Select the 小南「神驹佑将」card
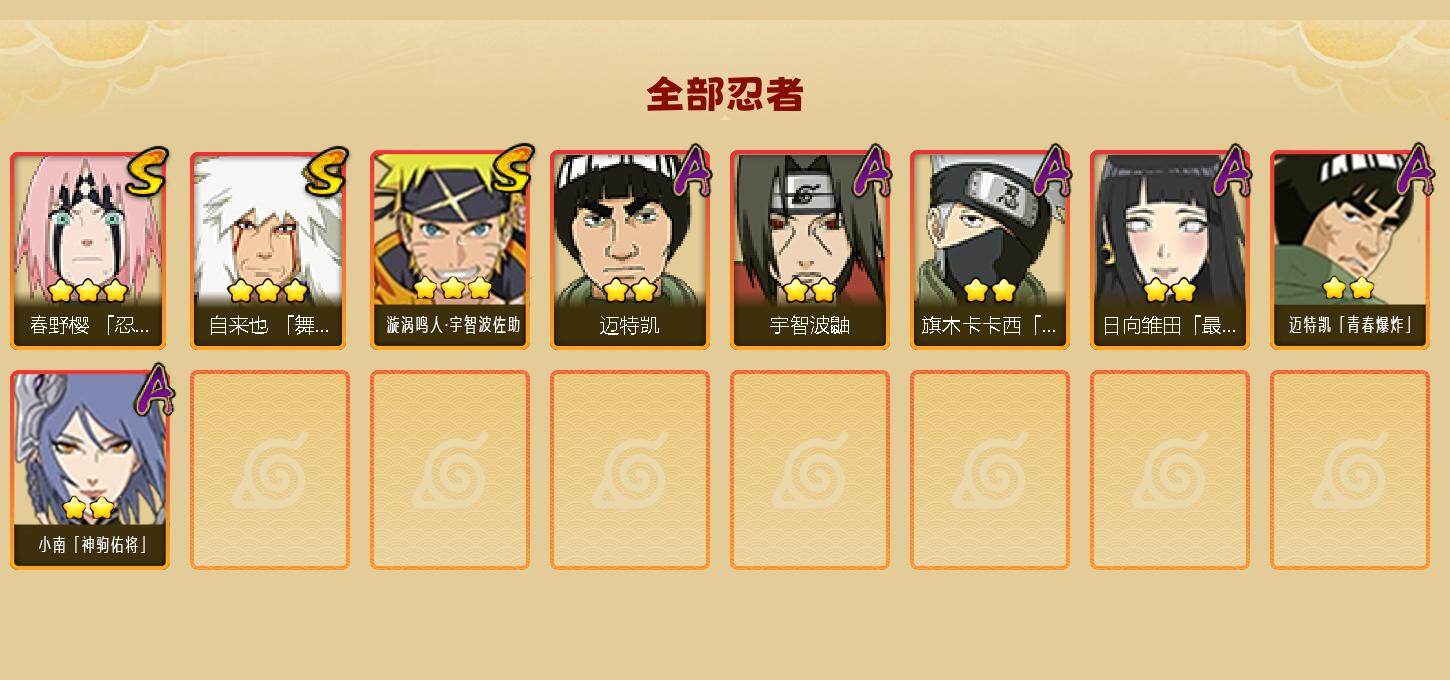This screenshot has height=680, width=1450. tap(90, 470)
